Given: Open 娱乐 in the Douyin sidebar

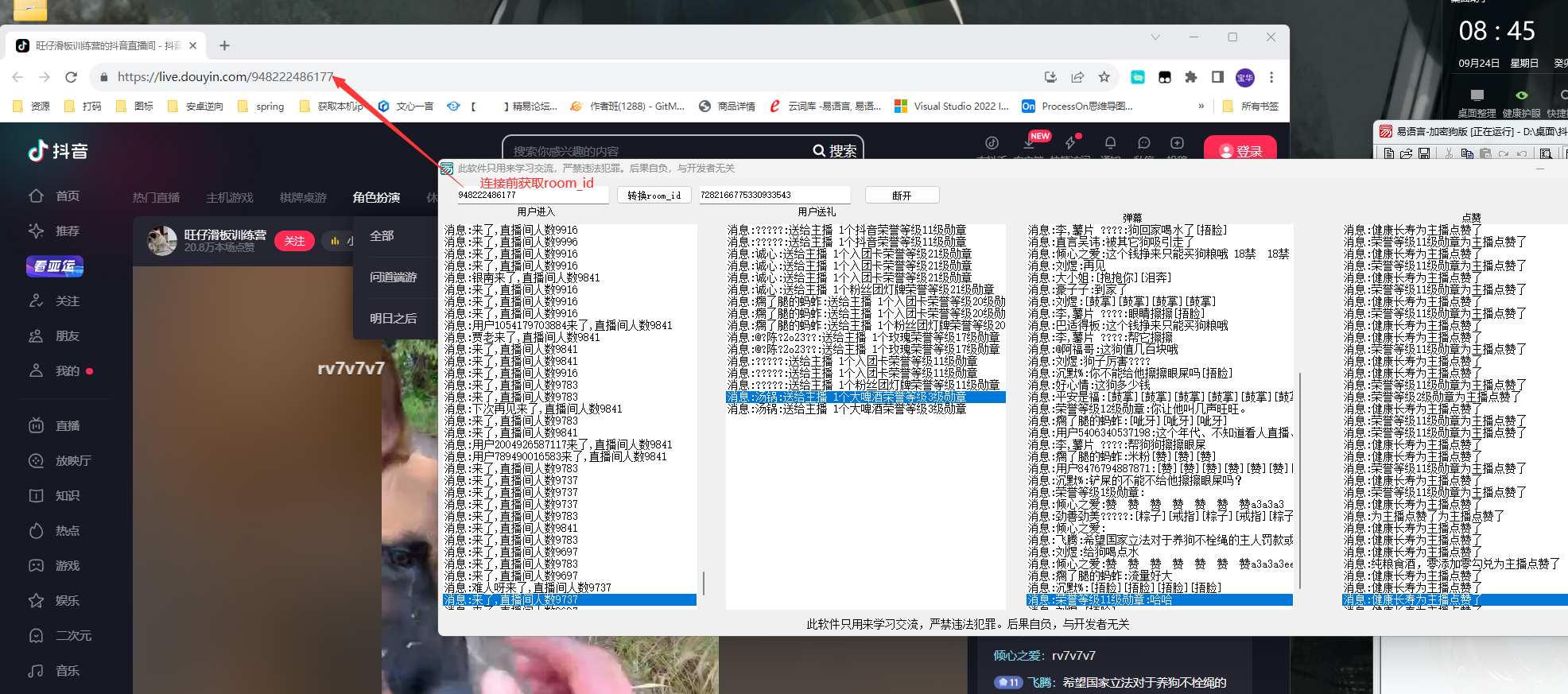Looking at the screenshot, I should coord(54,600).
